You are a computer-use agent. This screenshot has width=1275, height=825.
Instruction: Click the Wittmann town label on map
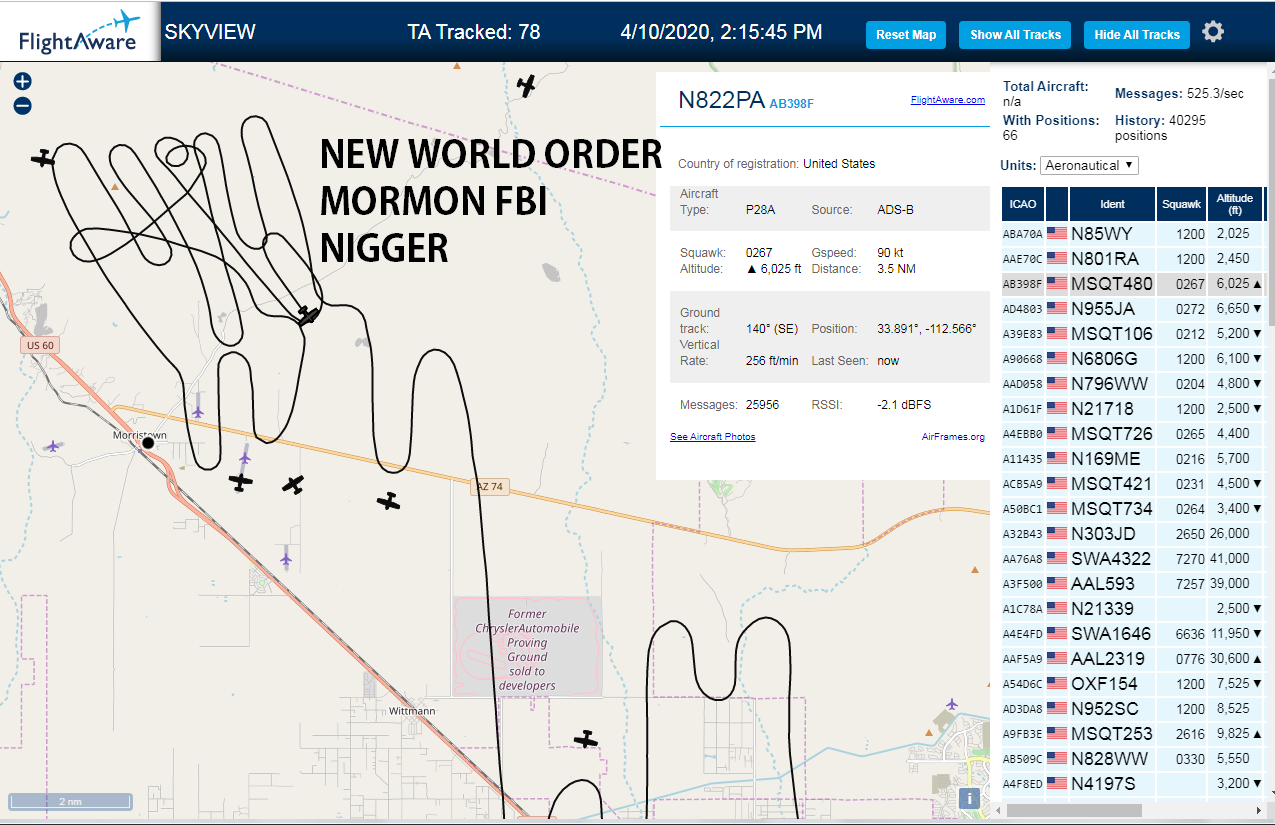(411, 711)
